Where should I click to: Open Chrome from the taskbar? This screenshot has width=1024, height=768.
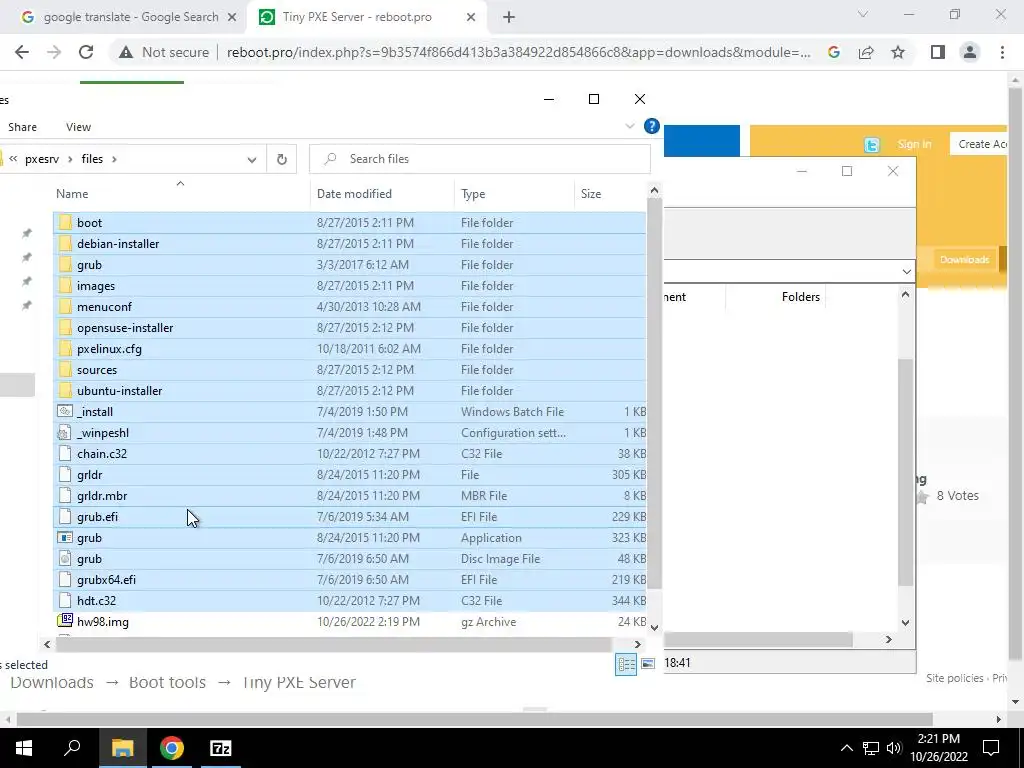(172, 748)
